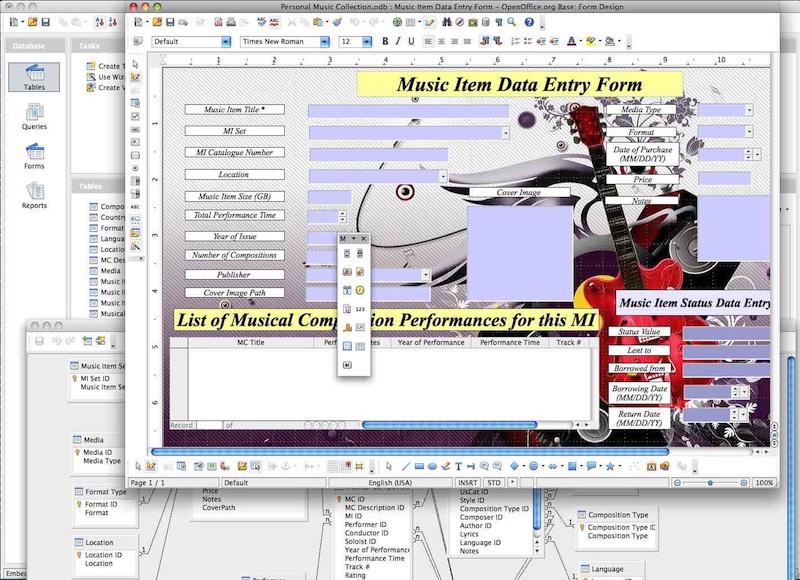The height and width of the screenshot is (580, 800).
Task: Click the Help question mark icon
Action: pos(529,22)
